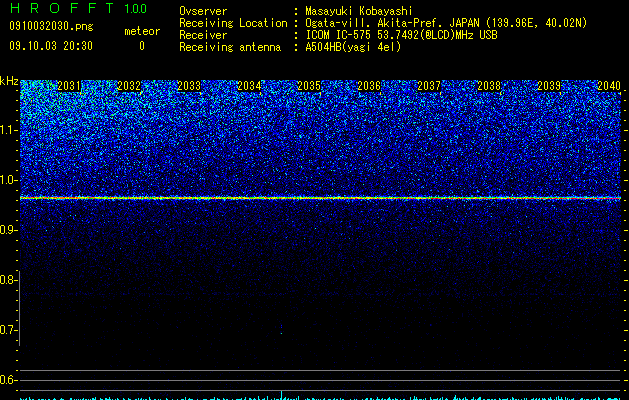The width and height of the screenshot is (629, 400).
Task: Click the meteor label text
Action: tap(142, 31)
